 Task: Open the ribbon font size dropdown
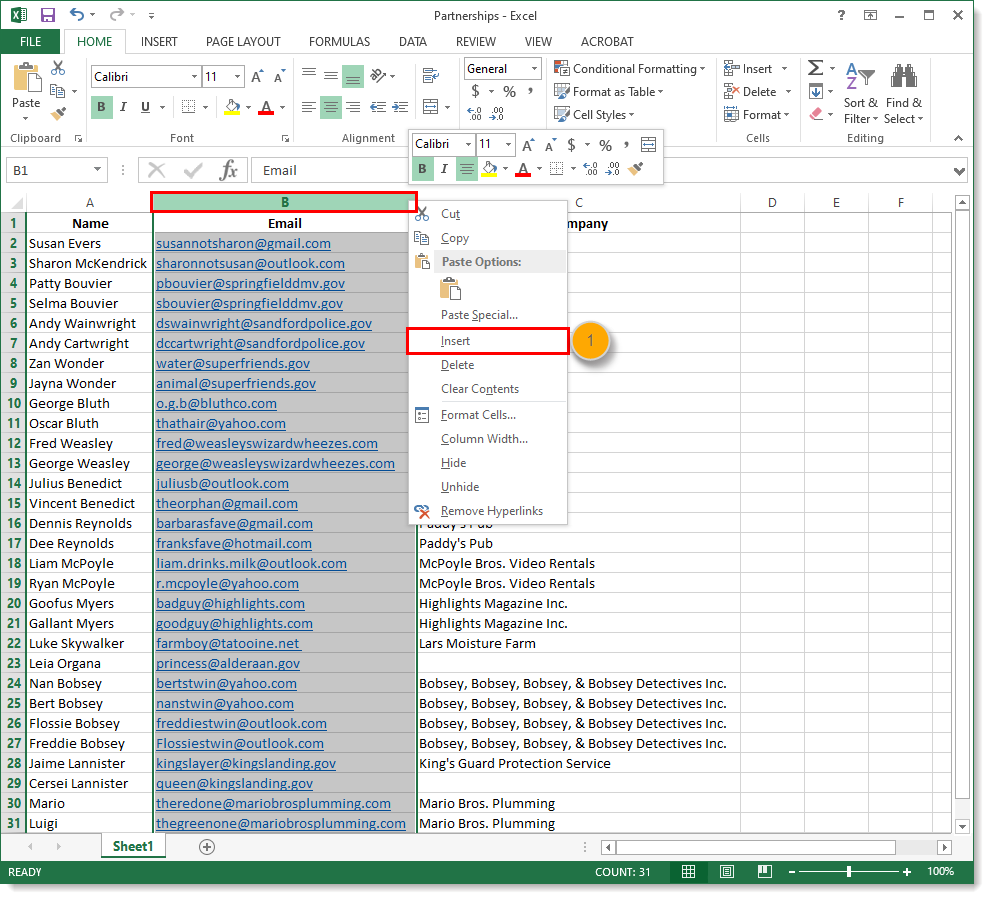point(237,77)
